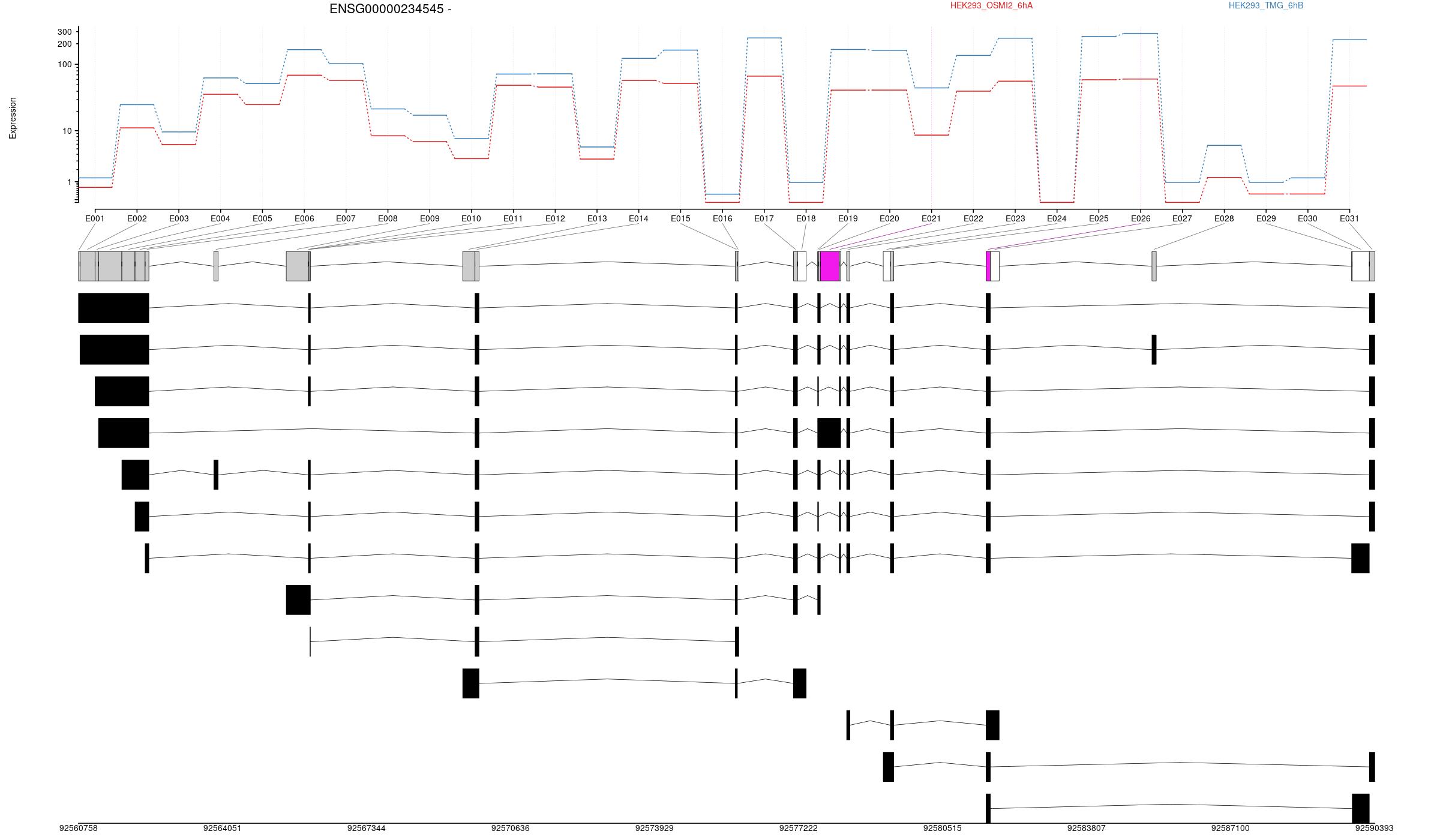Click the large magenta exon box in gene model
Image resolution: width=1440 pixels, height=840 pixels.
(830, 266)
